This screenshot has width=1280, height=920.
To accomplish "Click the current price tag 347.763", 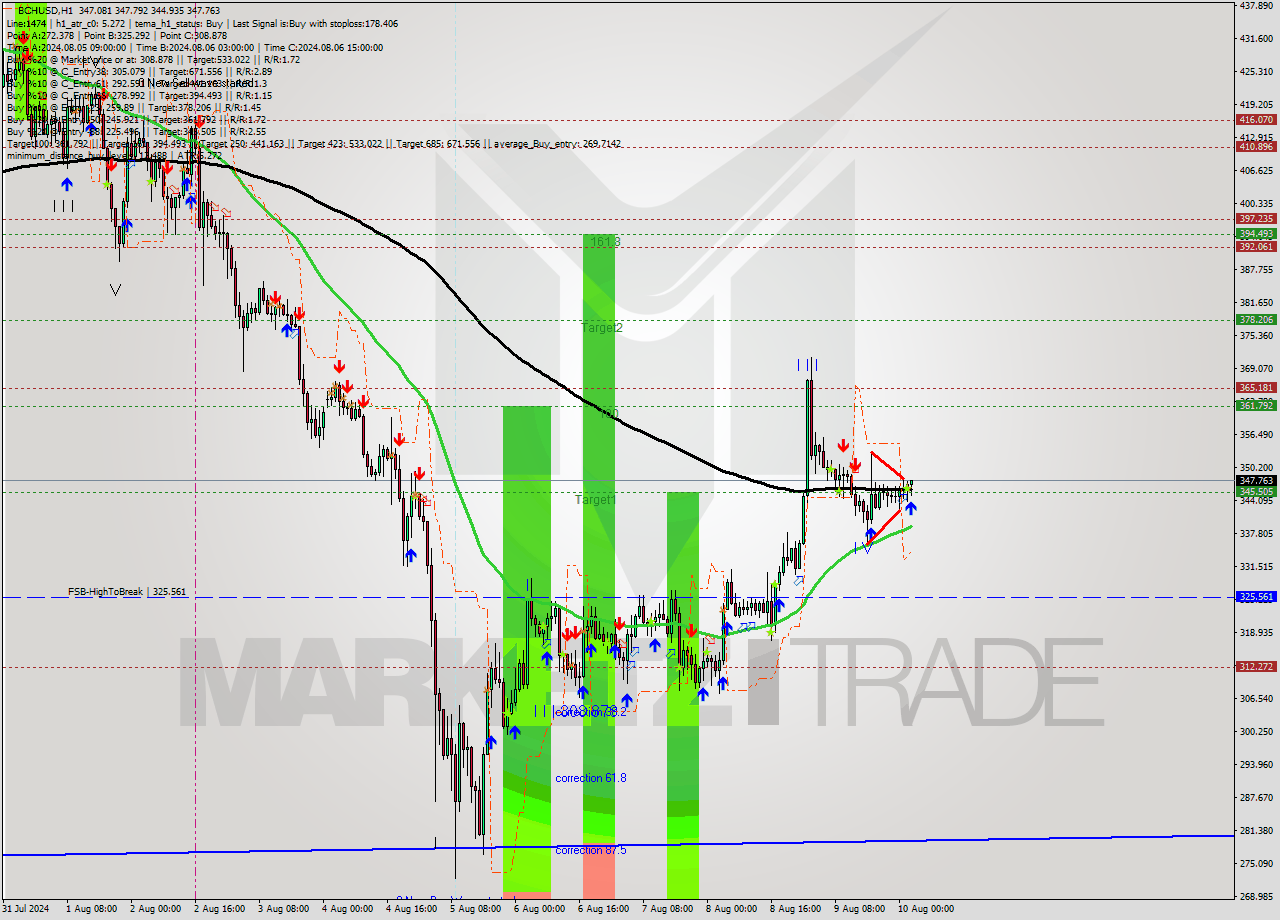I will (x=1256, y=480).
